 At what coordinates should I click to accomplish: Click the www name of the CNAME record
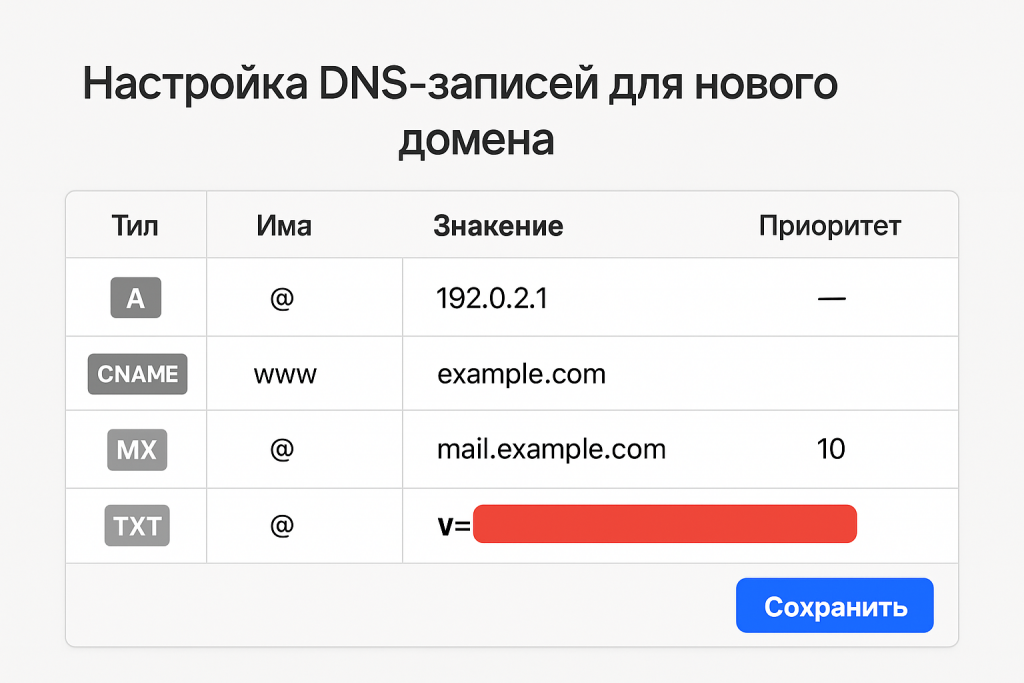point(283,374)
